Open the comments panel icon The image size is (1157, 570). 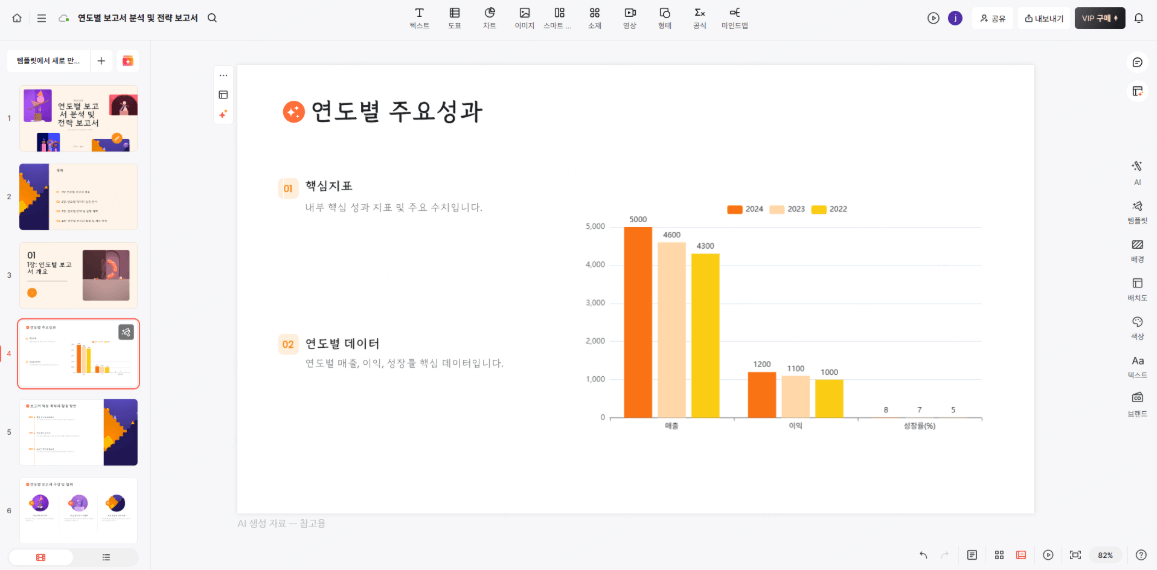point(1138,62)
